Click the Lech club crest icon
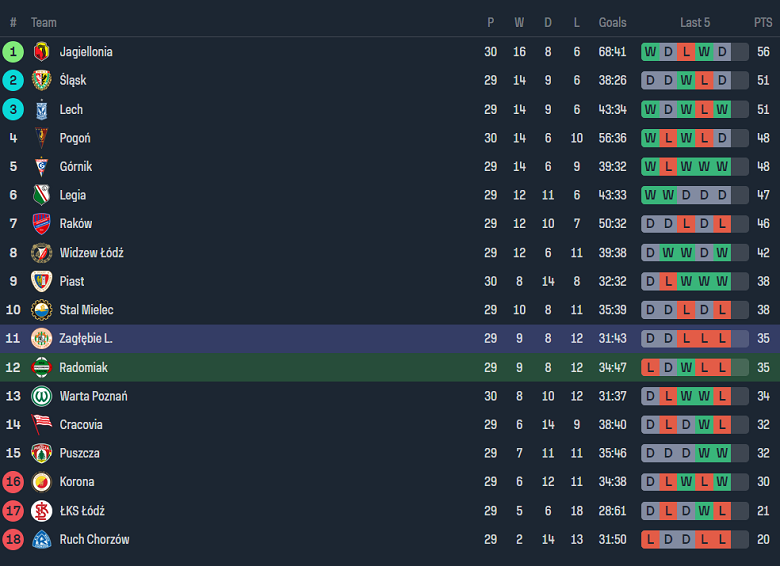This screenshot has height=566, width=780. [41, 109]
